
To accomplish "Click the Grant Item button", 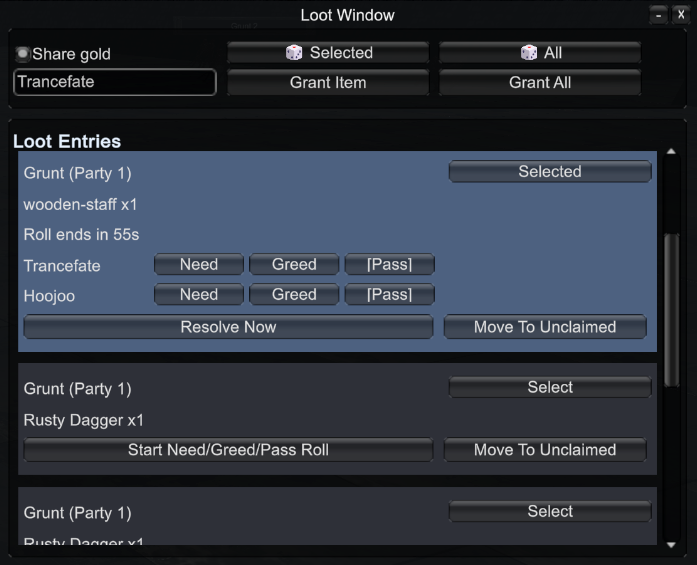I will (328, 83).
